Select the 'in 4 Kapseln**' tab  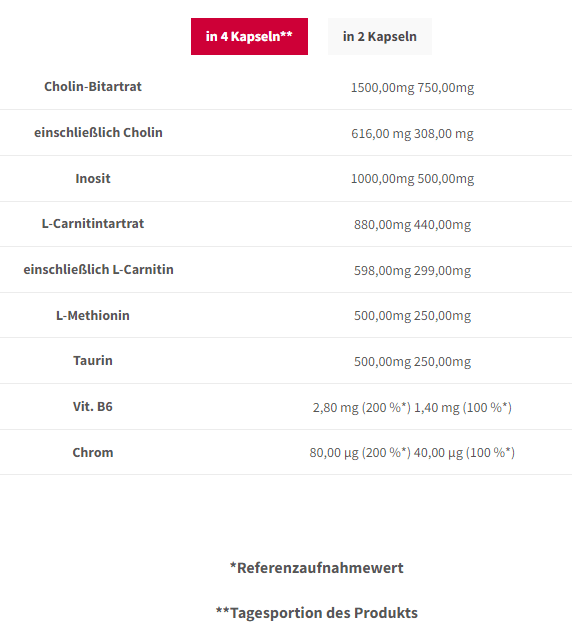coord(249,37)
